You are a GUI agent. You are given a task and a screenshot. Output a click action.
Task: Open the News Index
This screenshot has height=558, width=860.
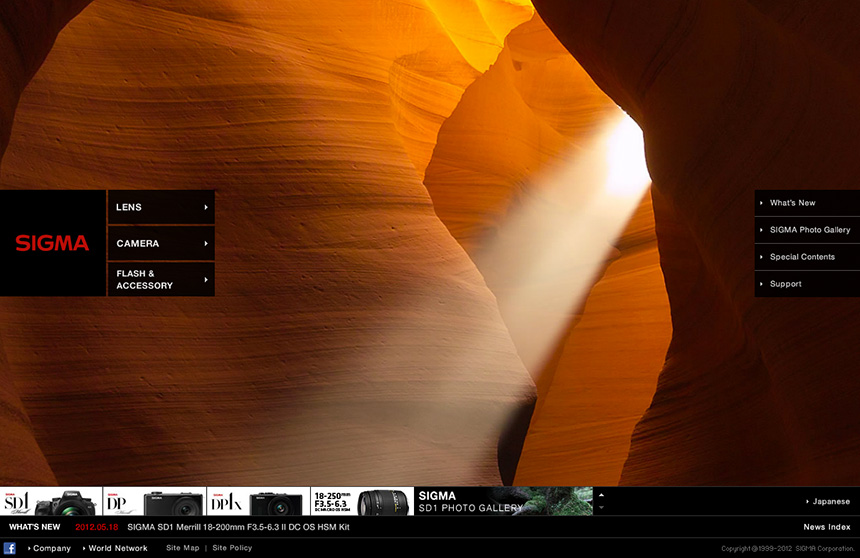[826, 527]
